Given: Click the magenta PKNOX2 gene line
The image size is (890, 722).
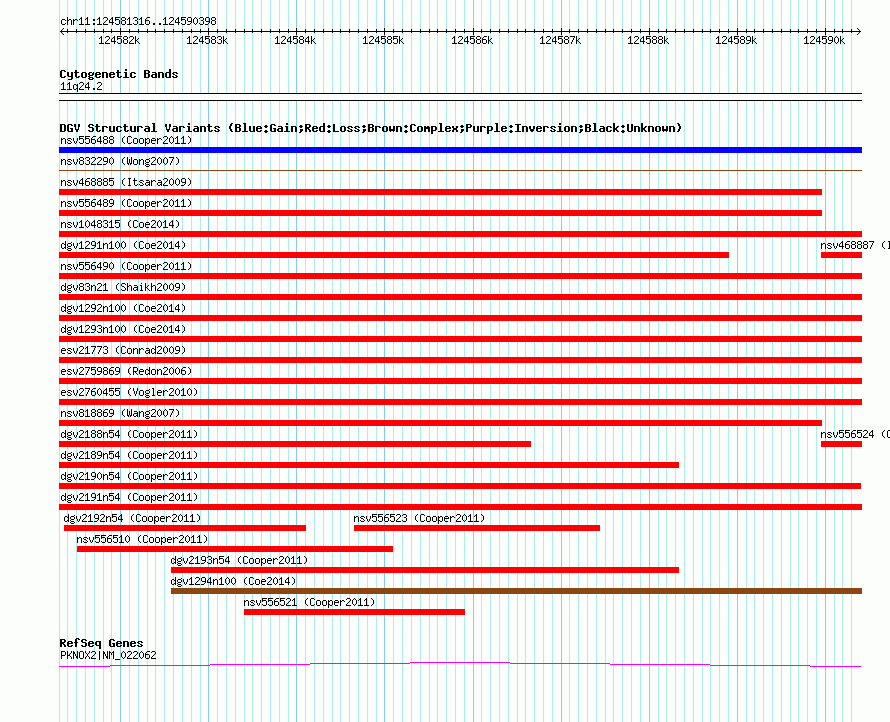Looking at the screenshot, I should click(460, 664).
